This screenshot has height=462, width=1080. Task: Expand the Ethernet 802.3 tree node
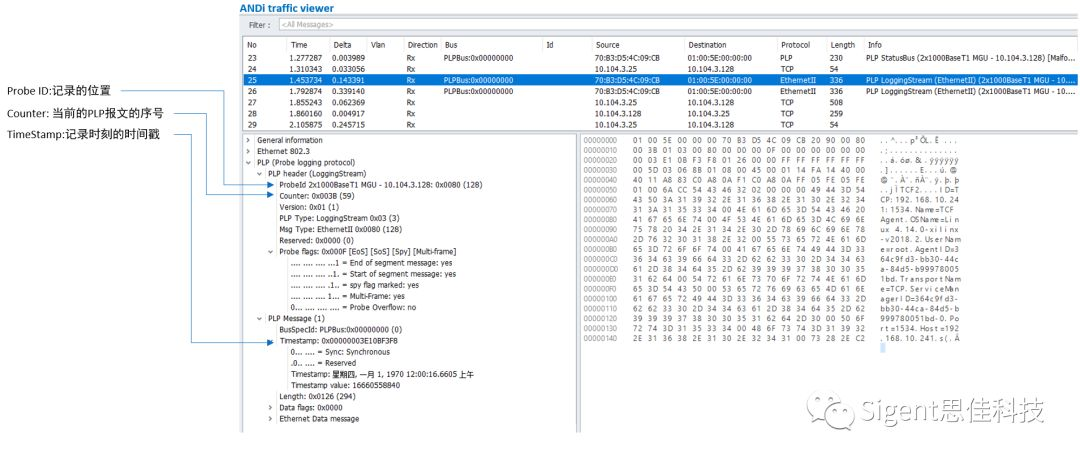(x=249, y=151)
